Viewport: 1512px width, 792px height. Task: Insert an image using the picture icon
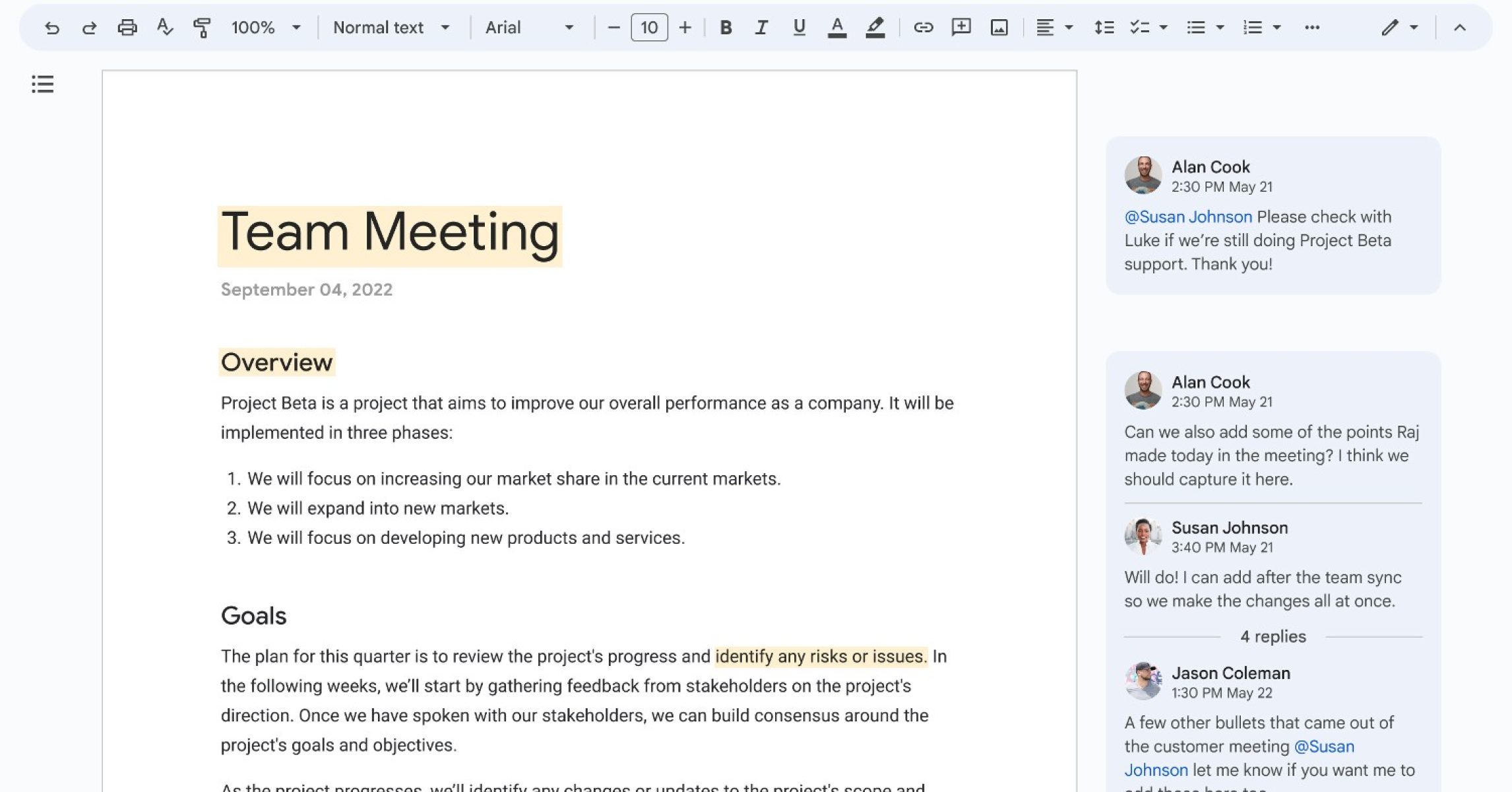tap(999, 28)
